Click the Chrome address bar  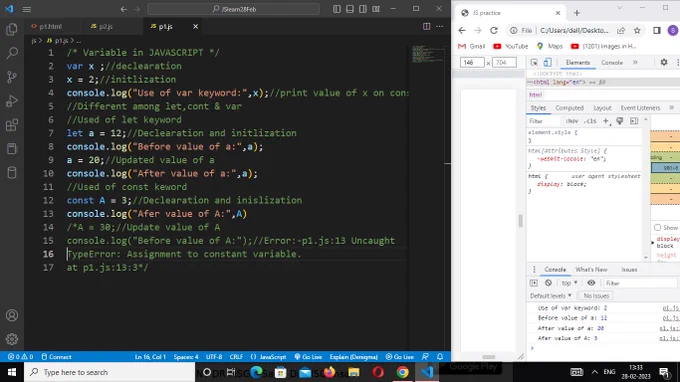574,30
